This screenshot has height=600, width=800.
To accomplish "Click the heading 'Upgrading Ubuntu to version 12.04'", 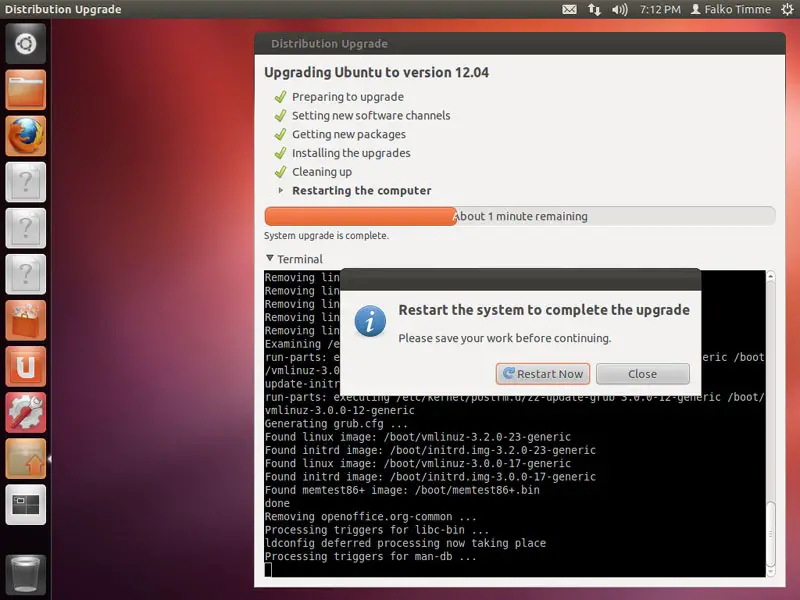I will pos(377,72).
